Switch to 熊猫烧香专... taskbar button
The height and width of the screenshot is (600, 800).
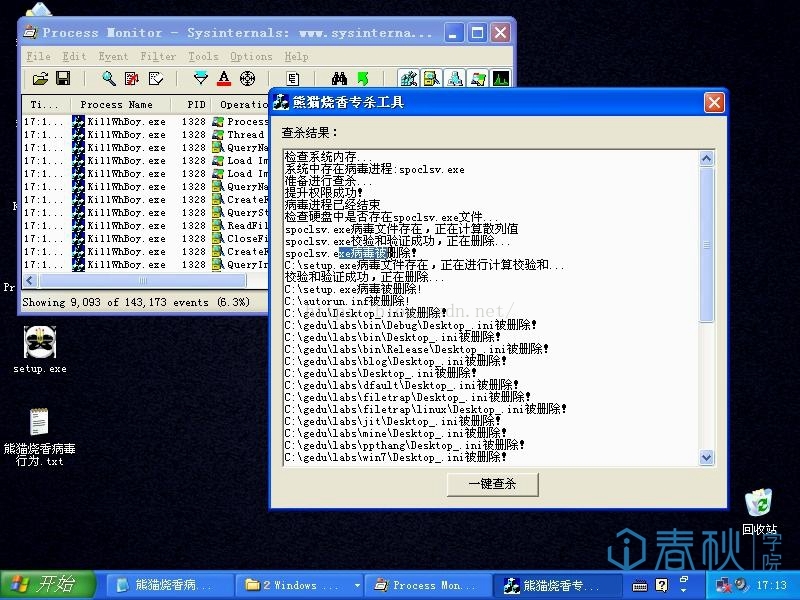(557, 585)
